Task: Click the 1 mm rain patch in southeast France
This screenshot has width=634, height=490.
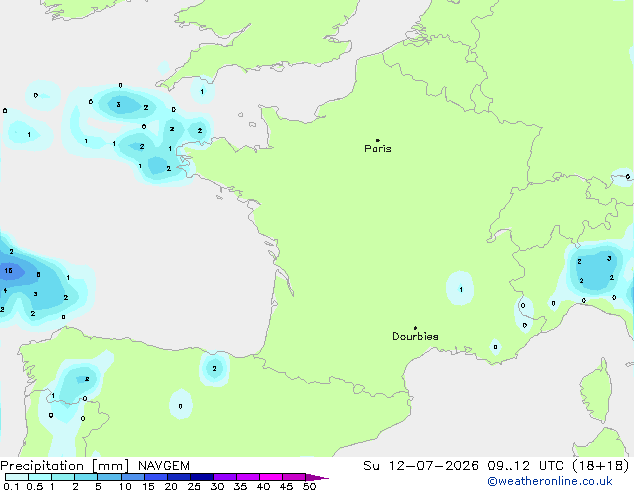Action: [461, 289]
